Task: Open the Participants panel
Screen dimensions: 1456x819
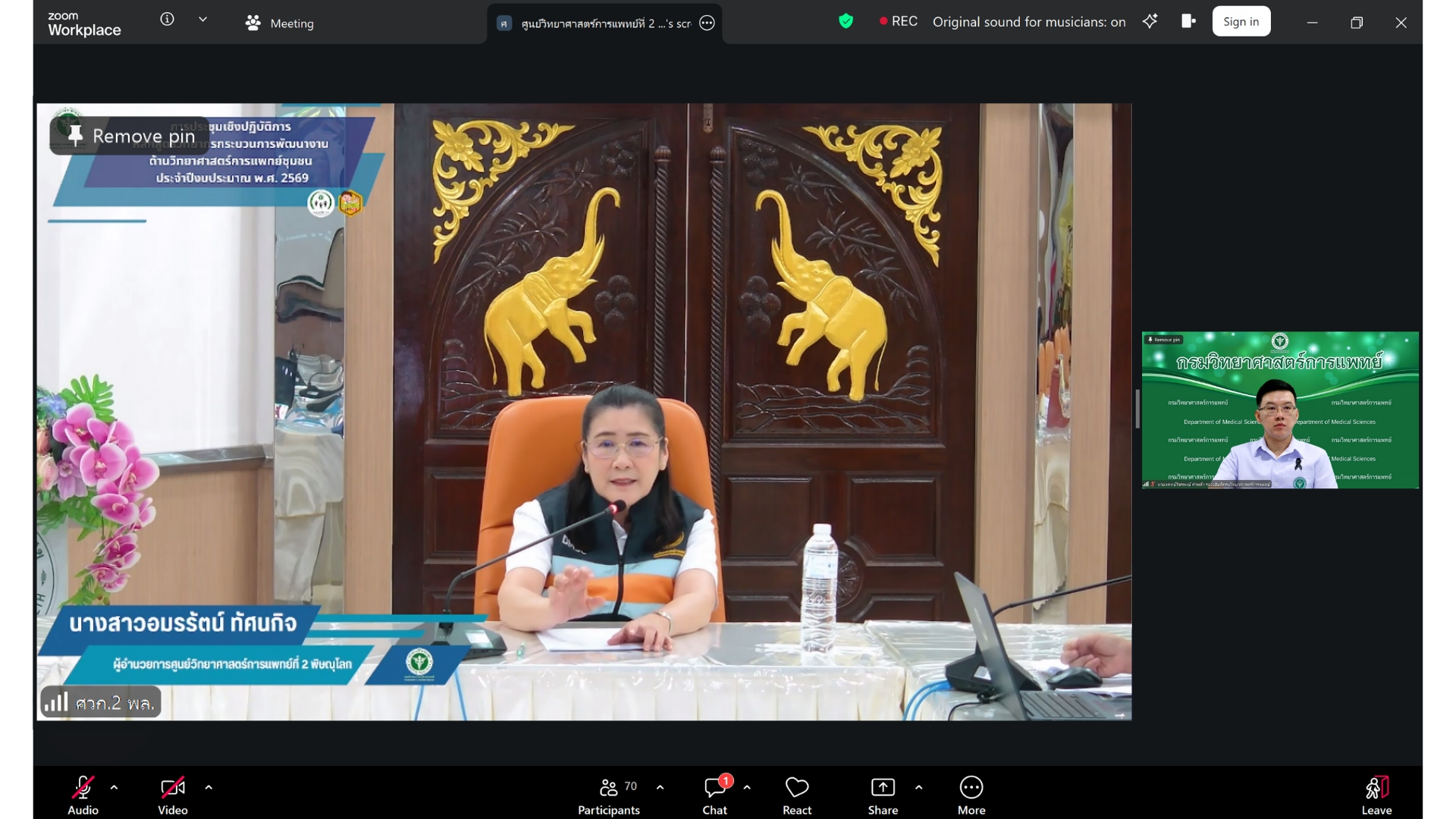Action: 608,789
